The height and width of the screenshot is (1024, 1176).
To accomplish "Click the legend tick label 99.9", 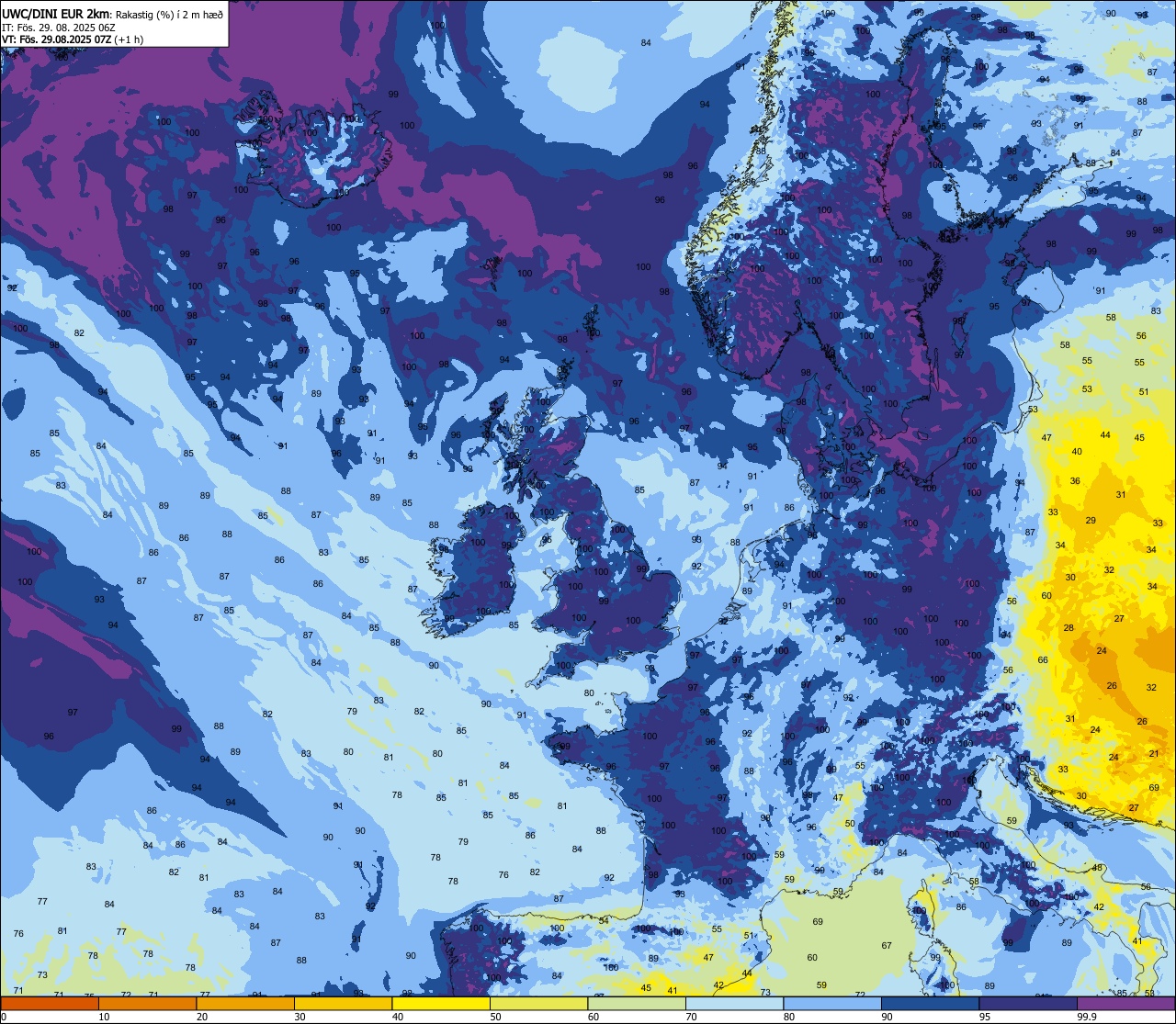I will [x=1087, y=1017].
